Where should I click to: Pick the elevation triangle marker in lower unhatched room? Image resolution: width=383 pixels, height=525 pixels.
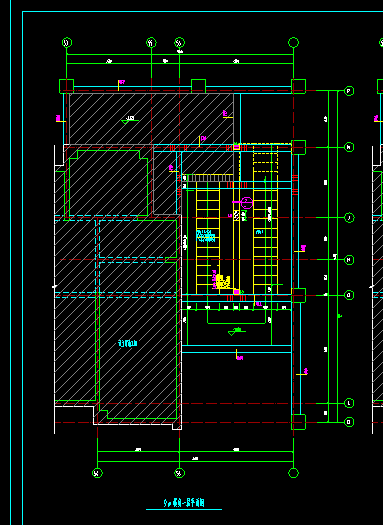click(x=232, y=333)
